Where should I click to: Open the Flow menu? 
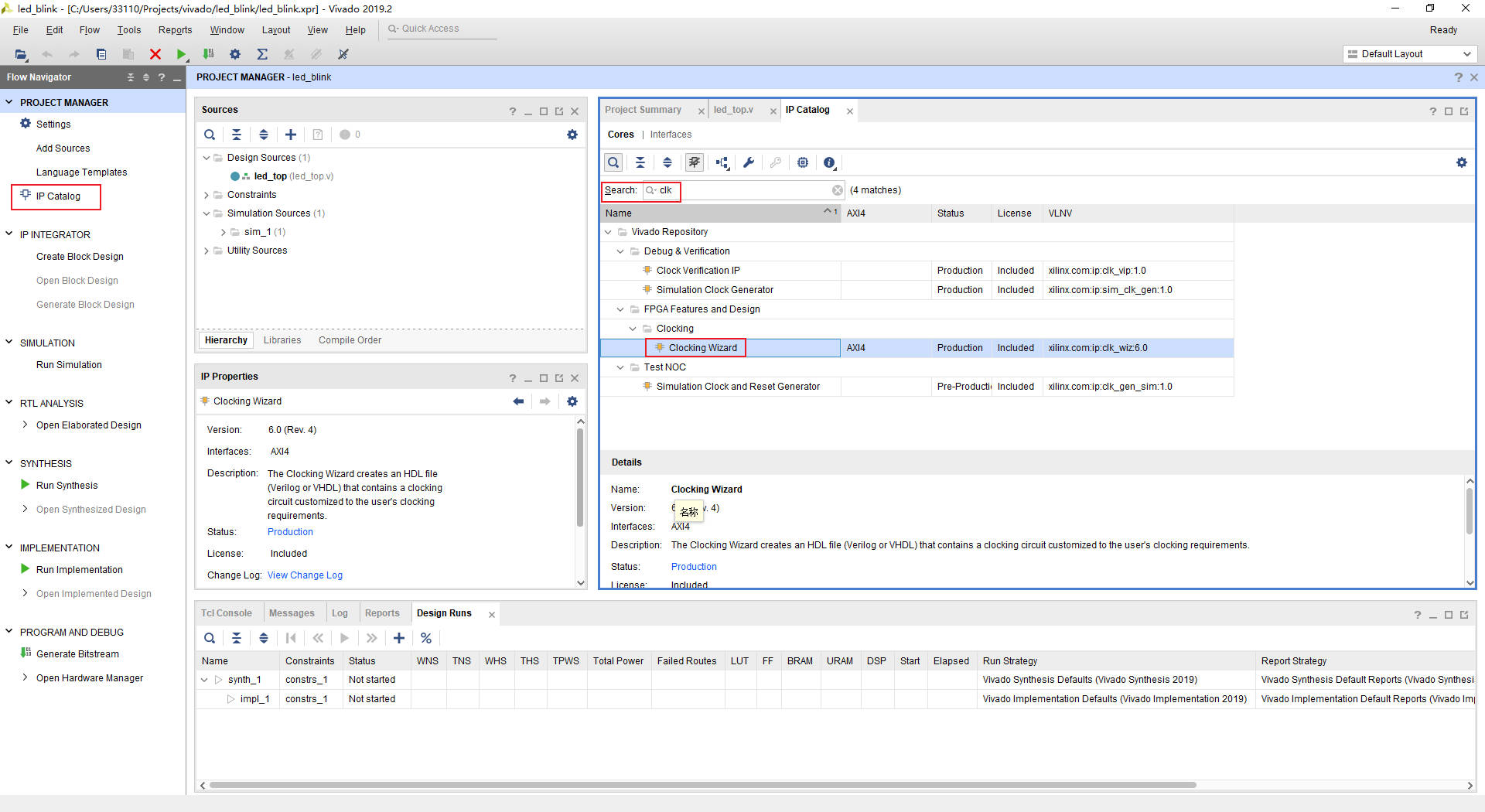click(x=90, y=30)
